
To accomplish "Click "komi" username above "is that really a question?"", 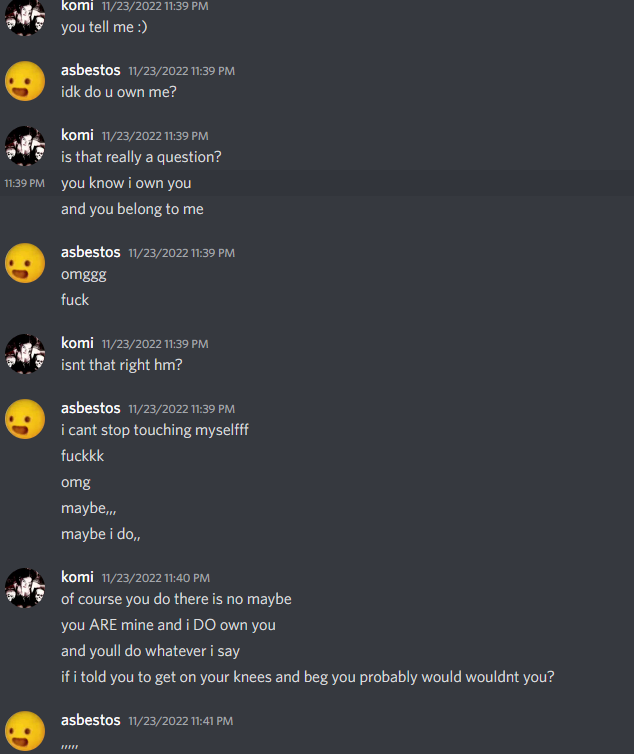I will (x=77, y=135).
